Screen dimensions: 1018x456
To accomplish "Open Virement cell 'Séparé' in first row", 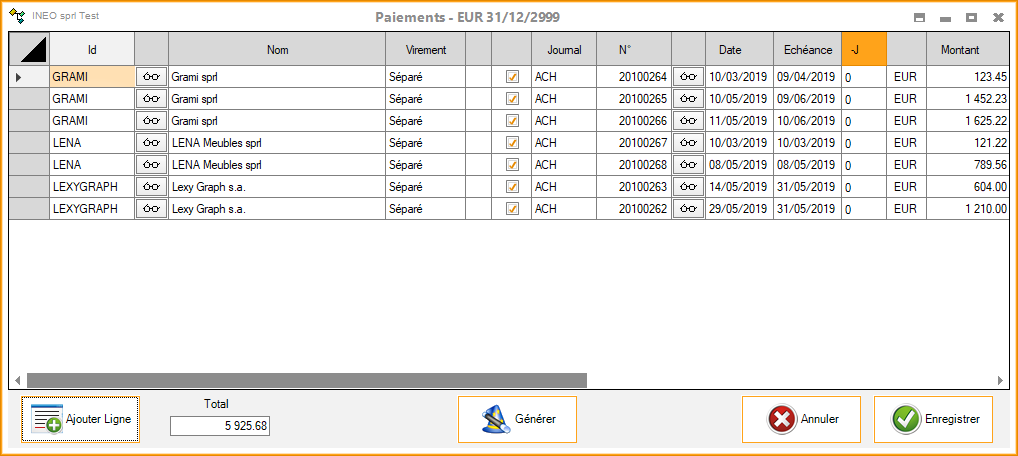I will (x=425, y=77).
